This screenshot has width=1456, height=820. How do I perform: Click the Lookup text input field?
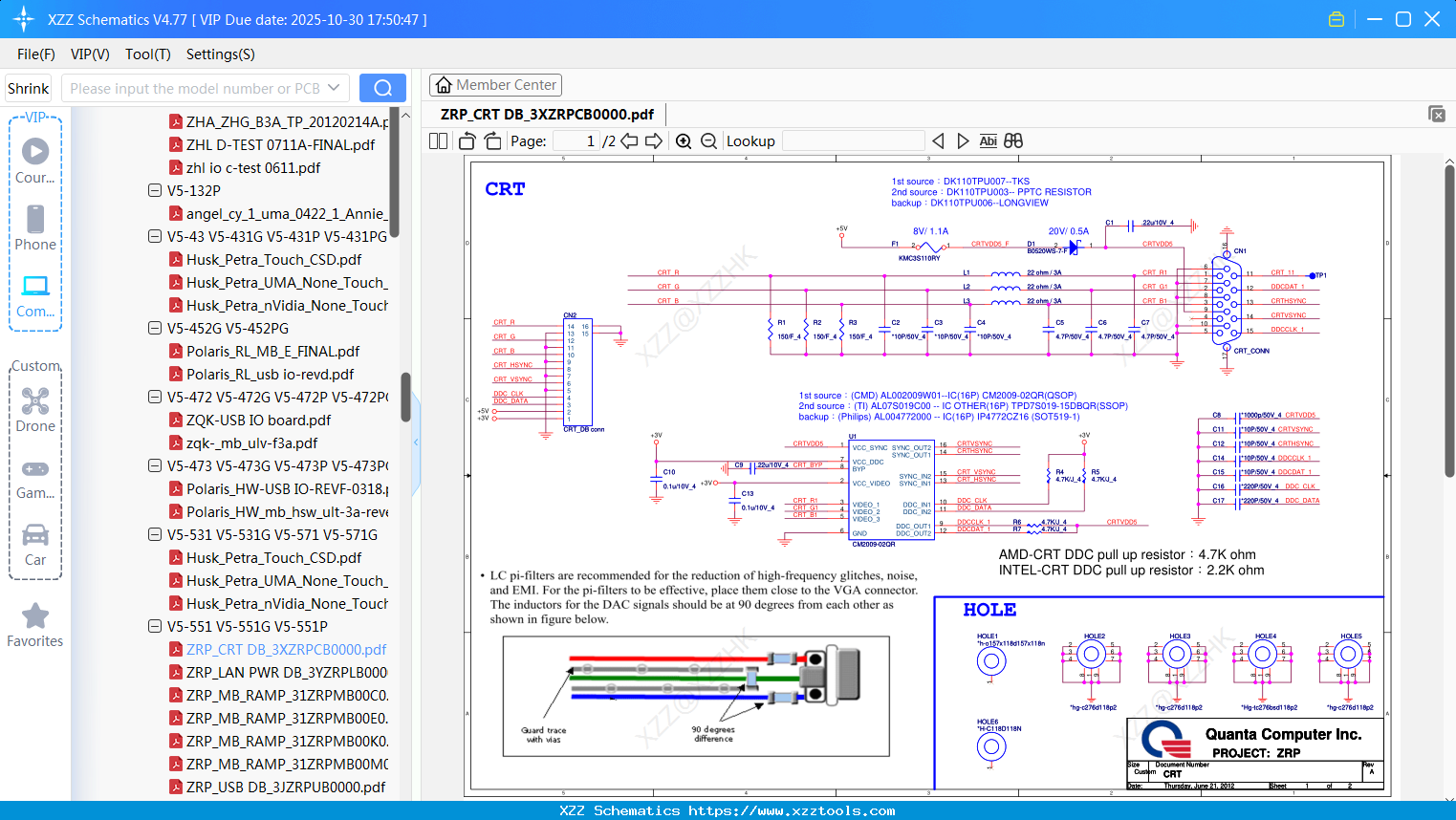(x=853, y=141)
